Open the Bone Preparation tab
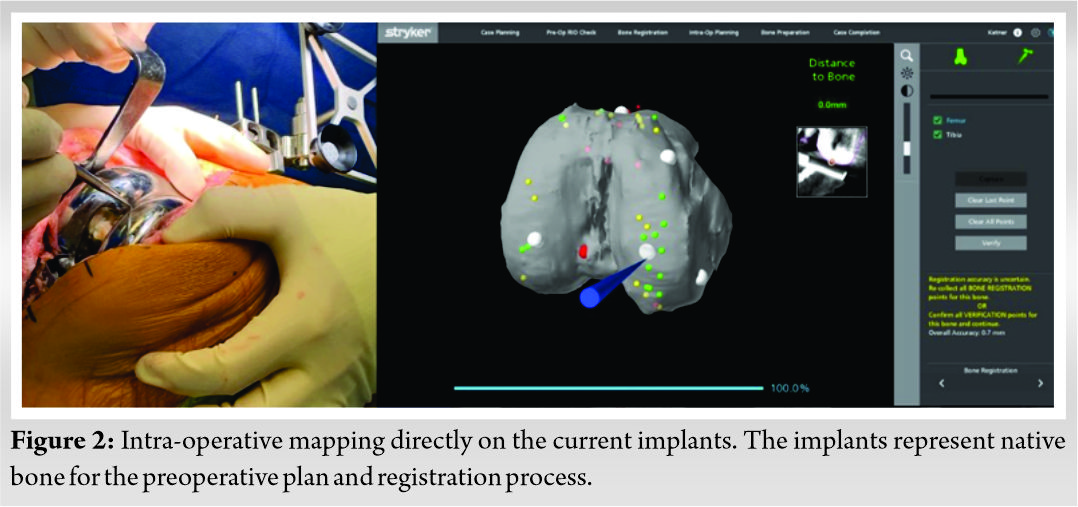The width and height of the screenshot is (1078, 507). [782, 33]
